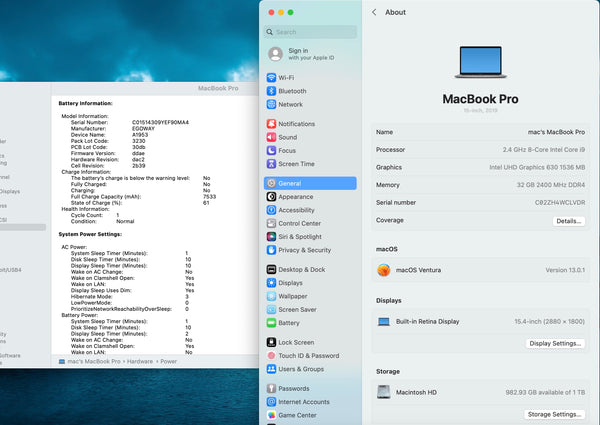Image resolution: width=600 pixels, height=425 pixels.
Task: Click the System Power Settings heading
Action: (x=90, y=234)
